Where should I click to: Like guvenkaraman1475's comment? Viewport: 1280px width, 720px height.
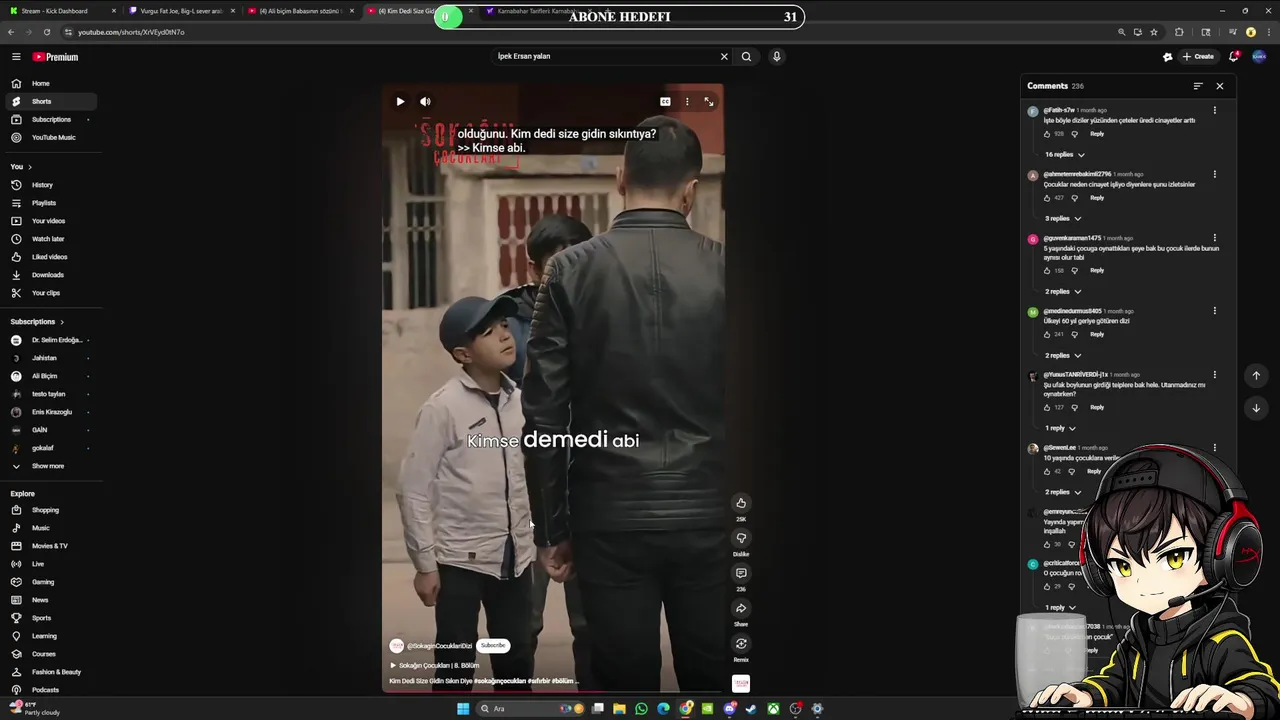1047,271
